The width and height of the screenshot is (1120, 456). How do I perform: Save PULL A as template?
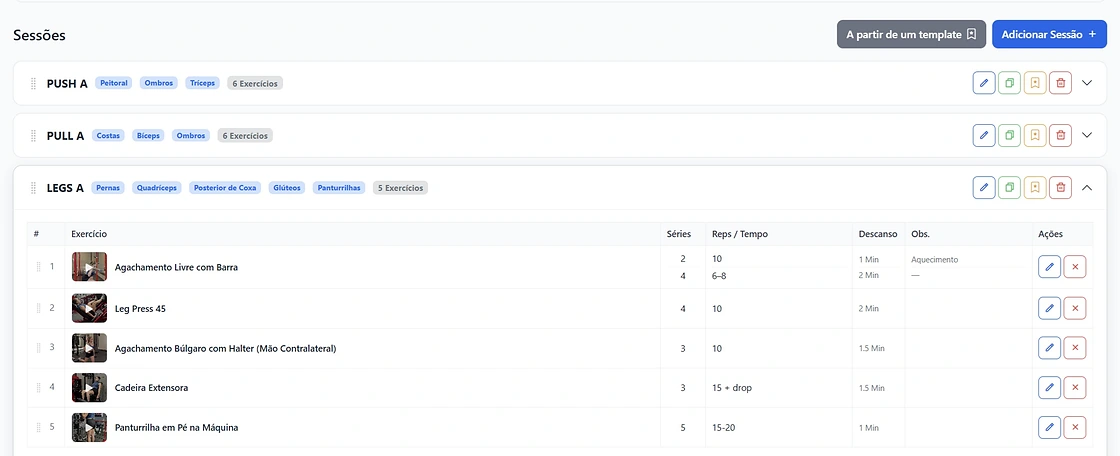pyautogui.click(x=1035, y=135)
